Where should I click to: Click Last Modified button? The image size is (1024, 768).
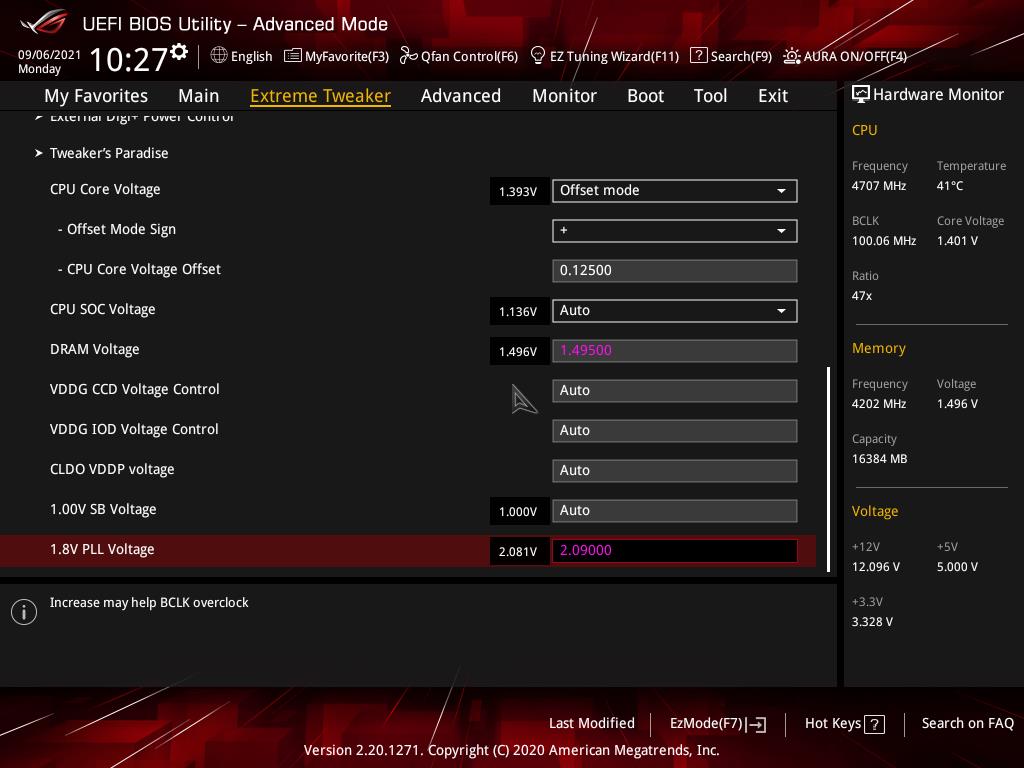[x=592, y=724]
